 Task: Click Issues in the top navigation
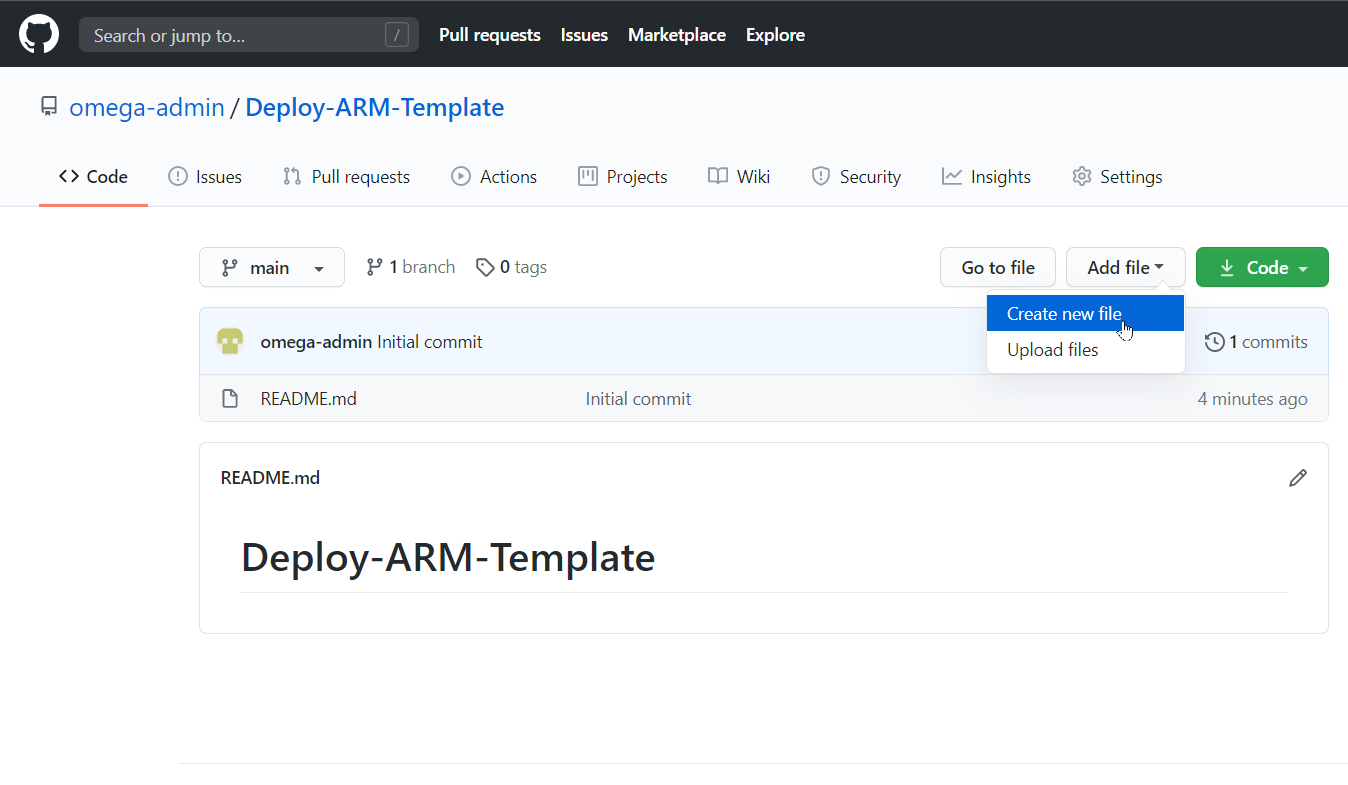click(x=584, y=35)
